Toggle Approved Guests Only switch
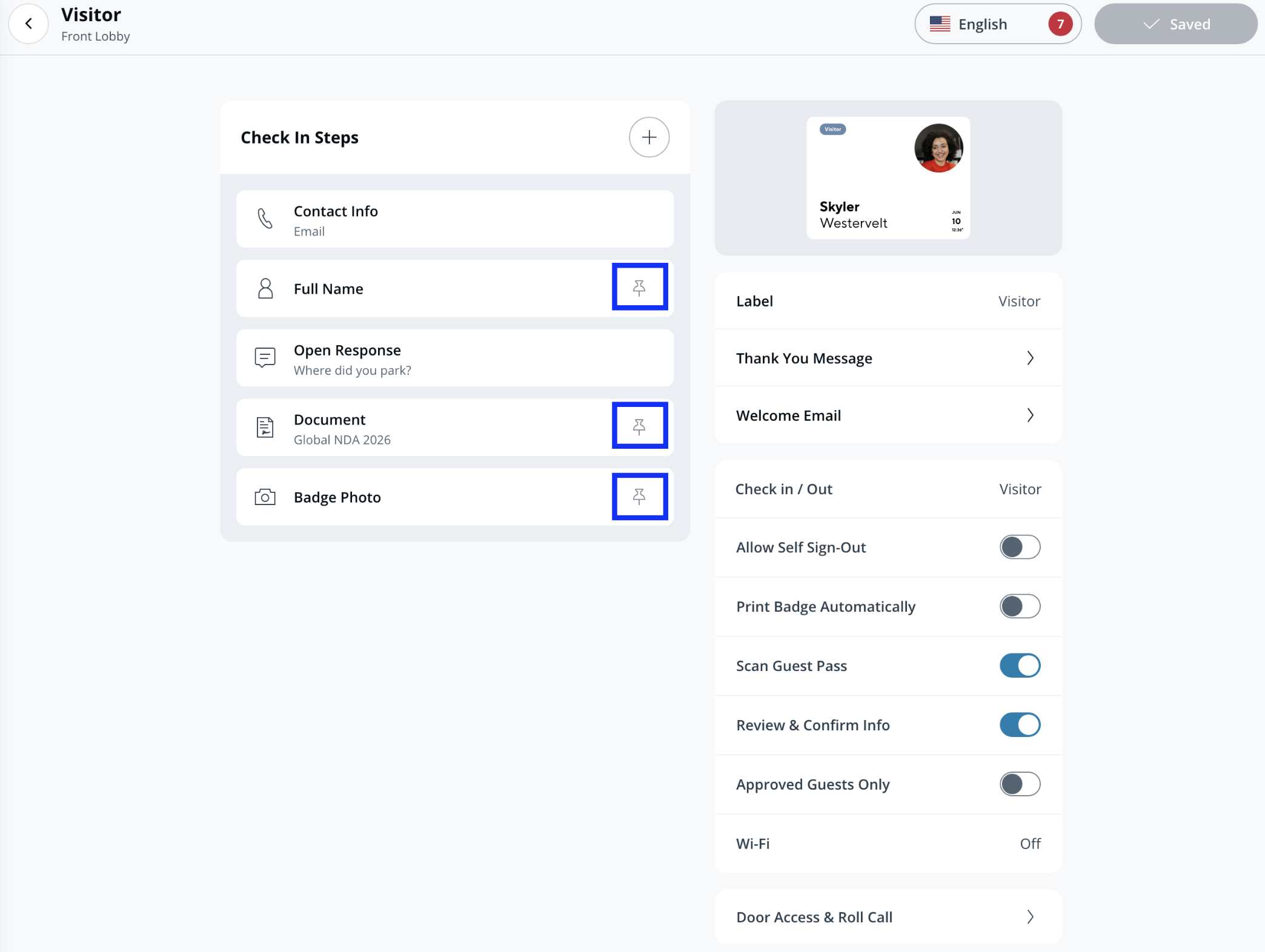The image size is (1265, 952). pos(1020,784)
